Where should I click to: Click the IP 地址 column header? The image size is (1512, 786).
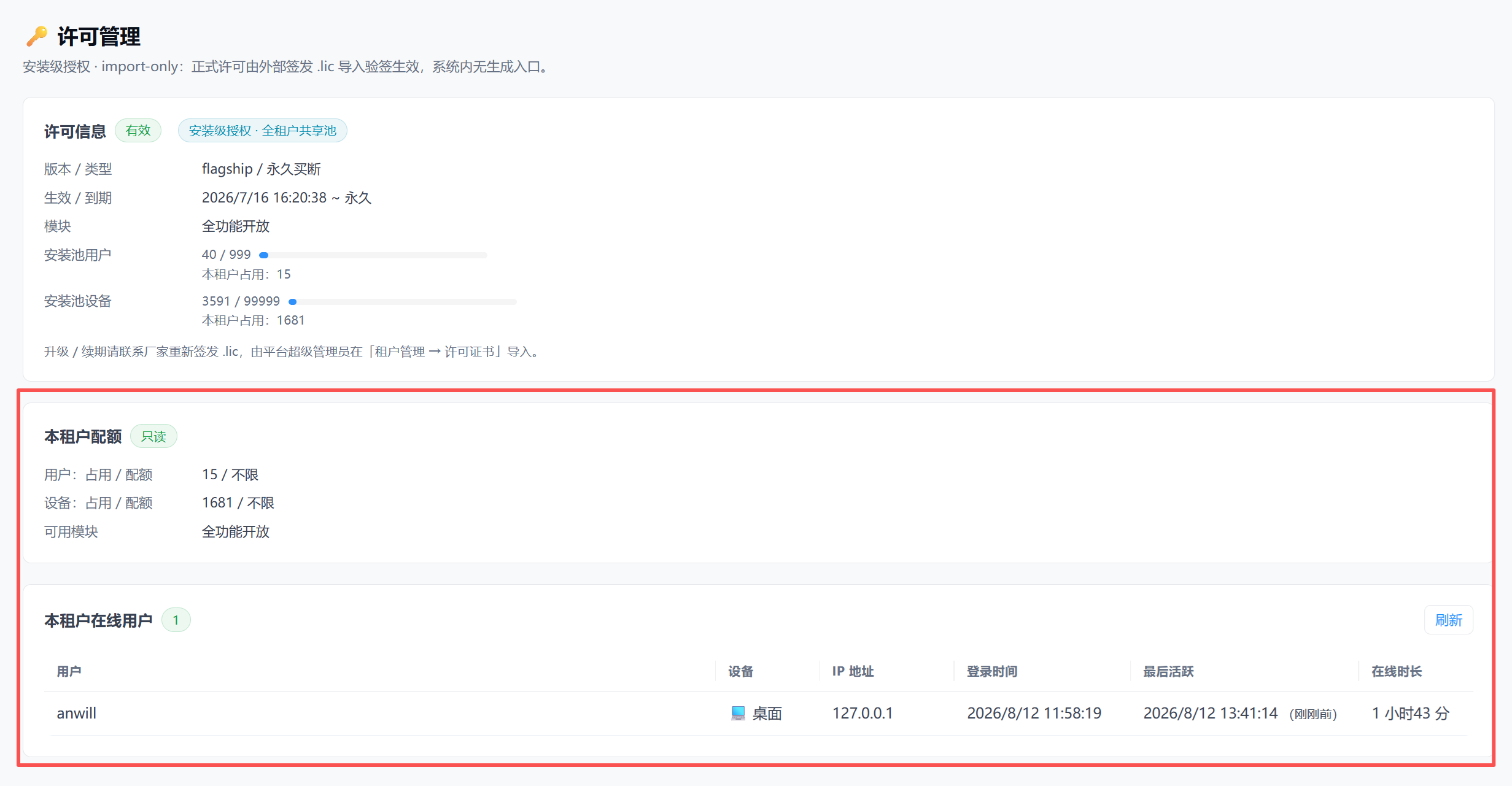853,671
